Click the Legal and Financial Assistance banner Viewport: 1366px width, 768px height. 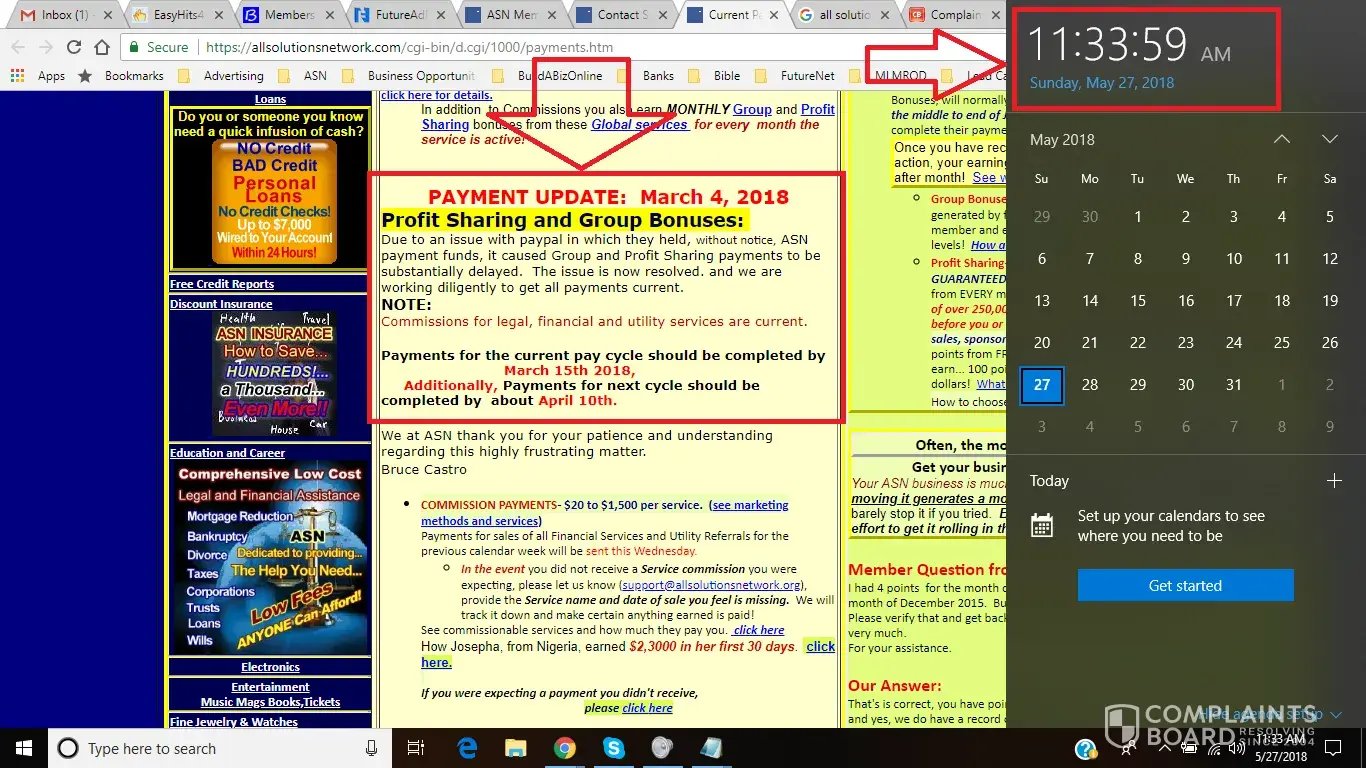click(x=270, y=557)
